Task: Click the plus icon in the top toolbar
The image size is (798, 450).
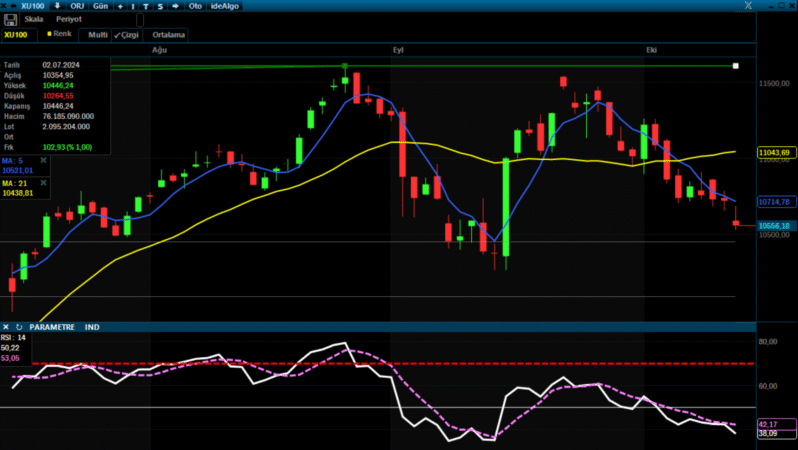Action: [x=119, y=6]
